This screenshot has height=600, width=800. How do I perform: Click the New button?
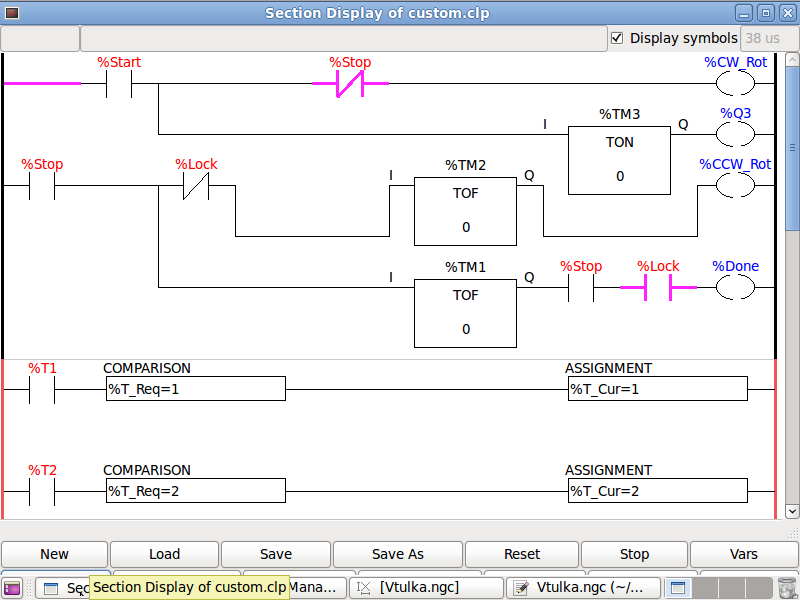55,554
